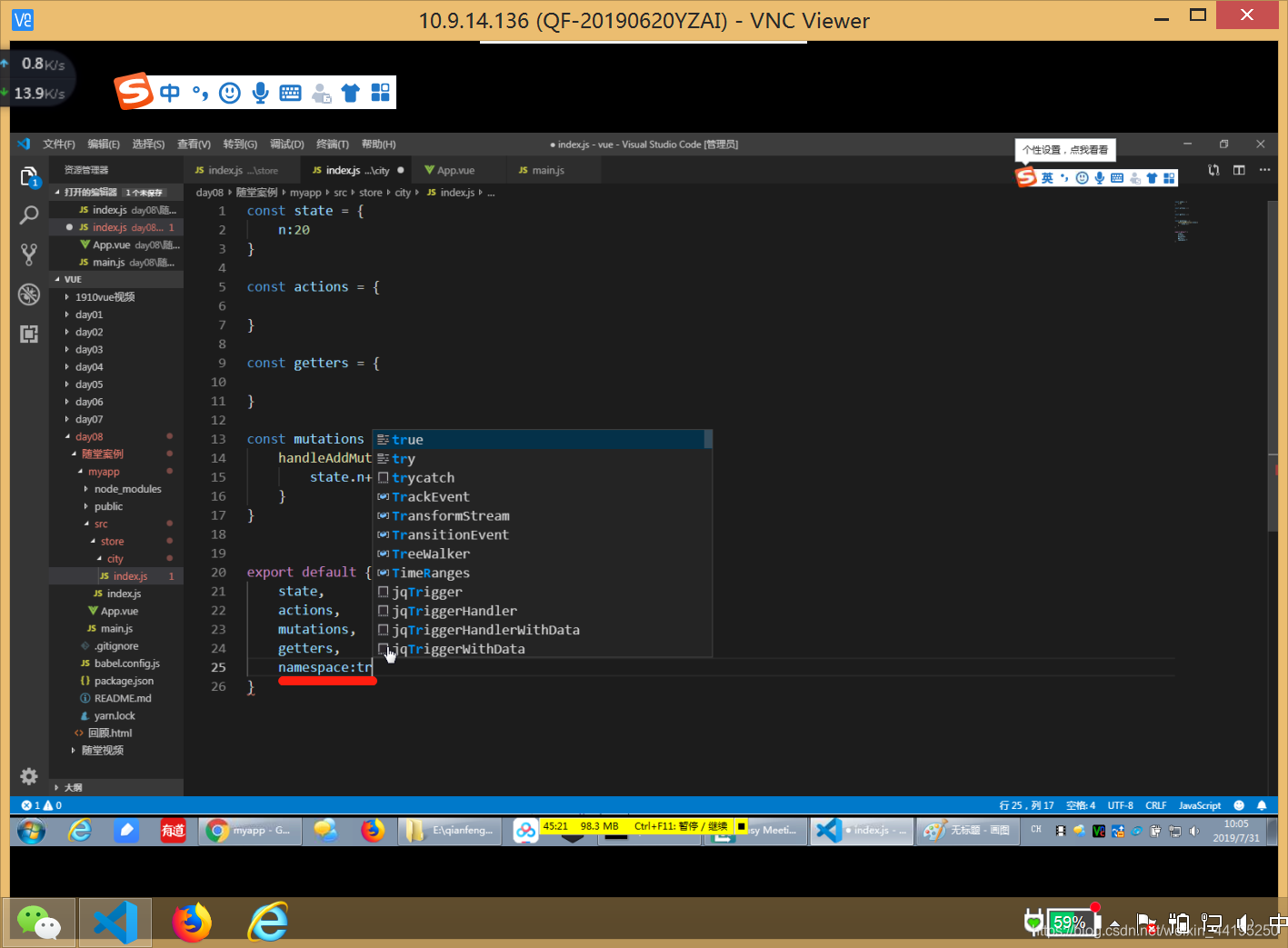1288x948 pixels.
Task: Select 'TreeWalker' autocomplete suggestion
Action: pos(543,554)
